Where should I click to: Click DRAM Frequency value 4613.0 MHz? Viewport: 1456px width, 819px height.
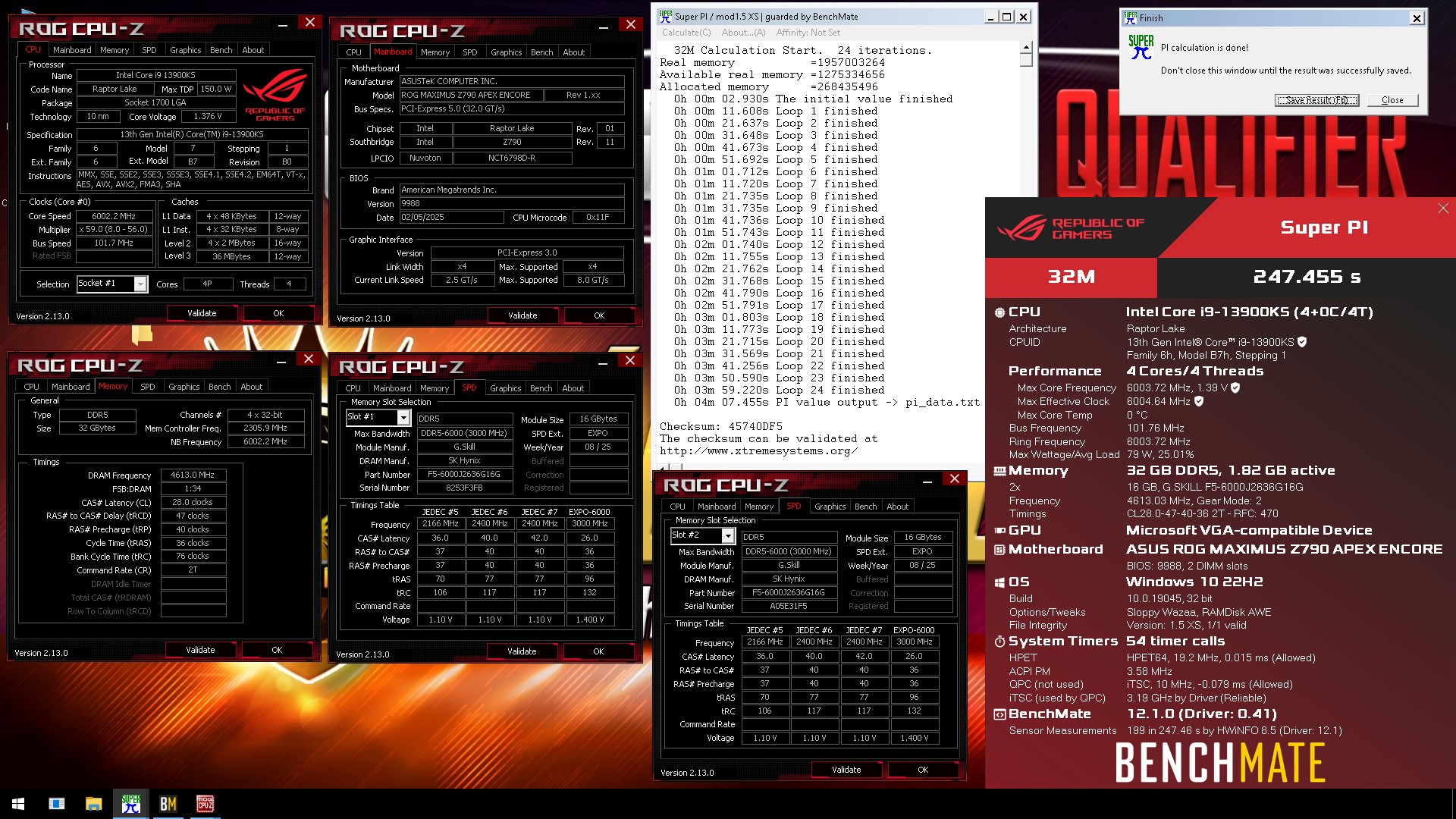[193, 475]
